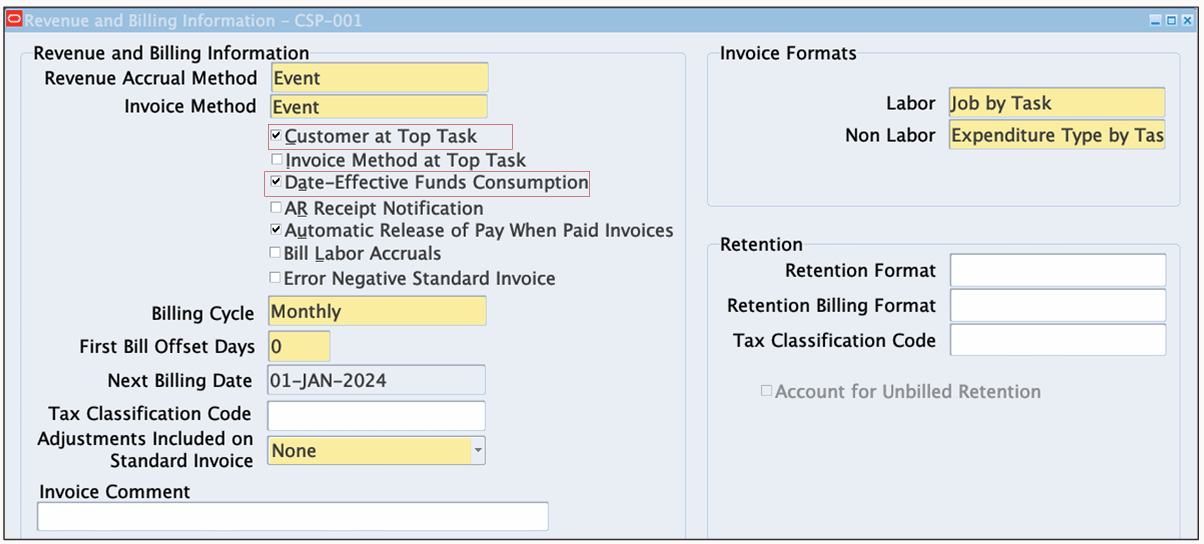Click the Invoice Comment text box

point(293,516)
